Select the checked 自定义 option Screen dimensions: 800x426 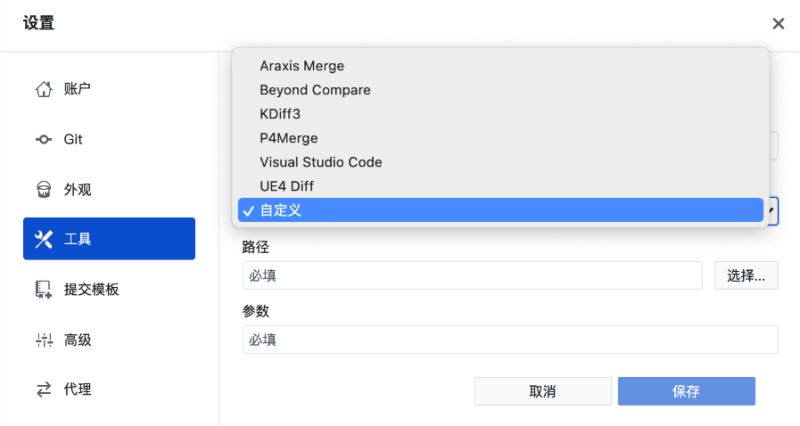tap(280, 210)
